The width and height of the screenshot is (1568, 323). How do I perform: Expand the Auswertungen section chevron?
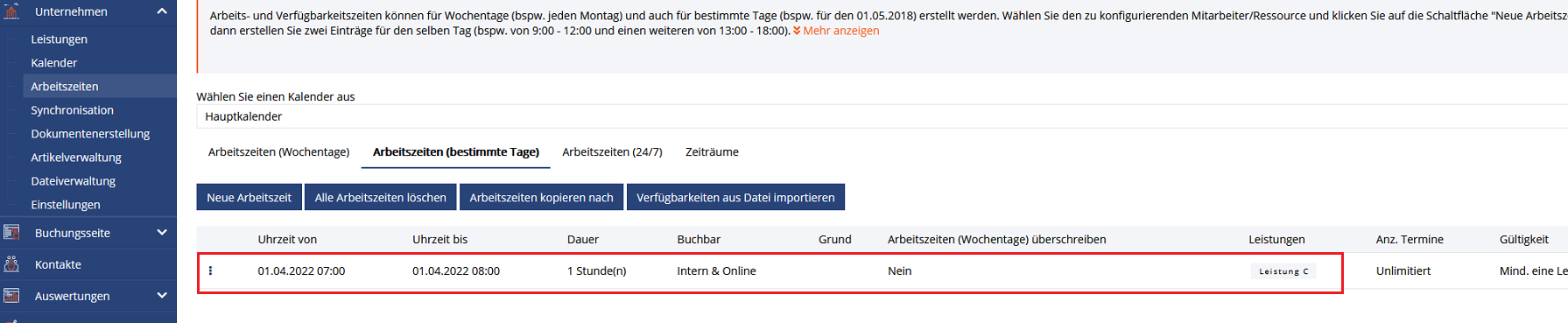tap(162, 295)
